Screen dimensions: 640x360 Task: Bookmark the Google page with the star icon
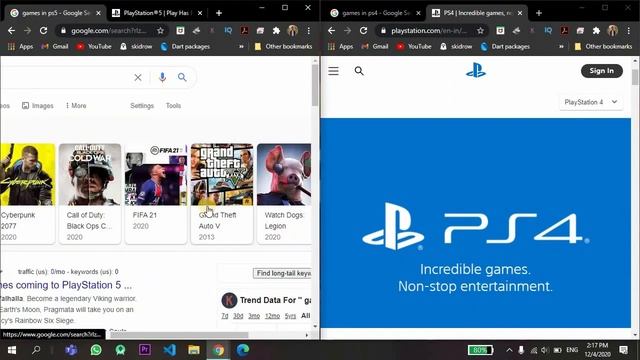tap(160, 31)
